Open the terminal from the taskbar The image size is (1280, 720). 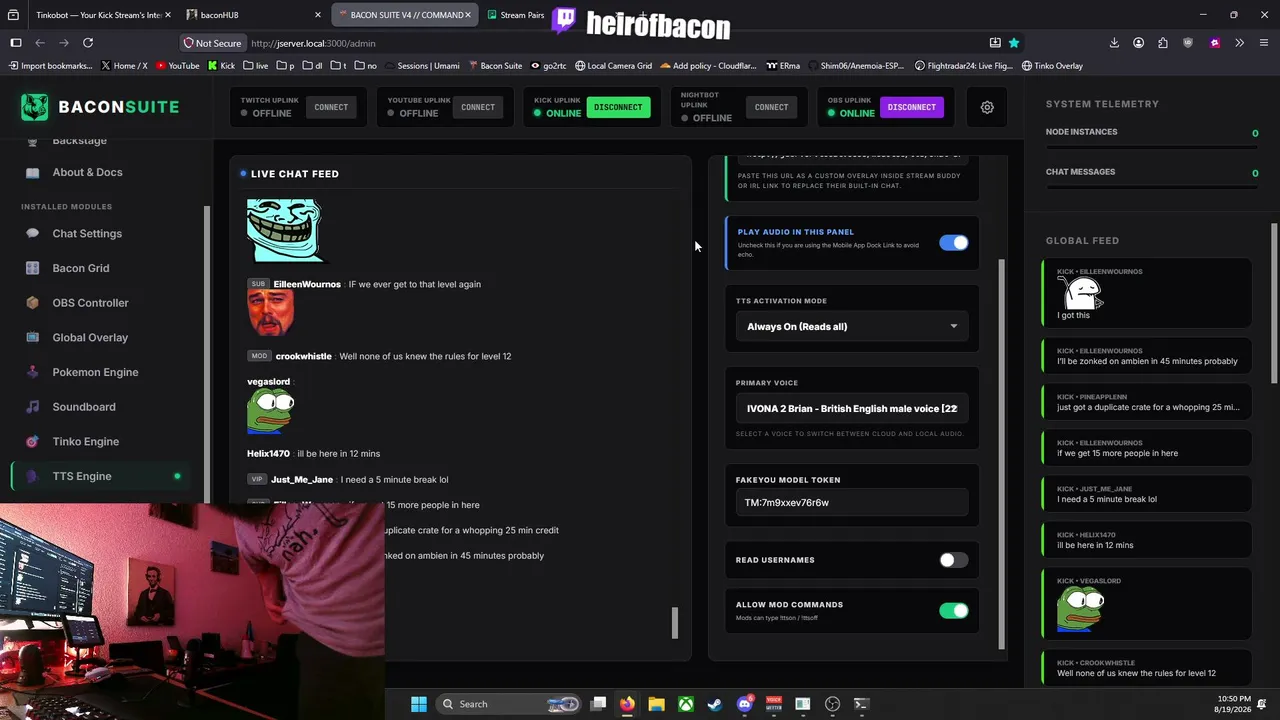(x=861, y=704)
